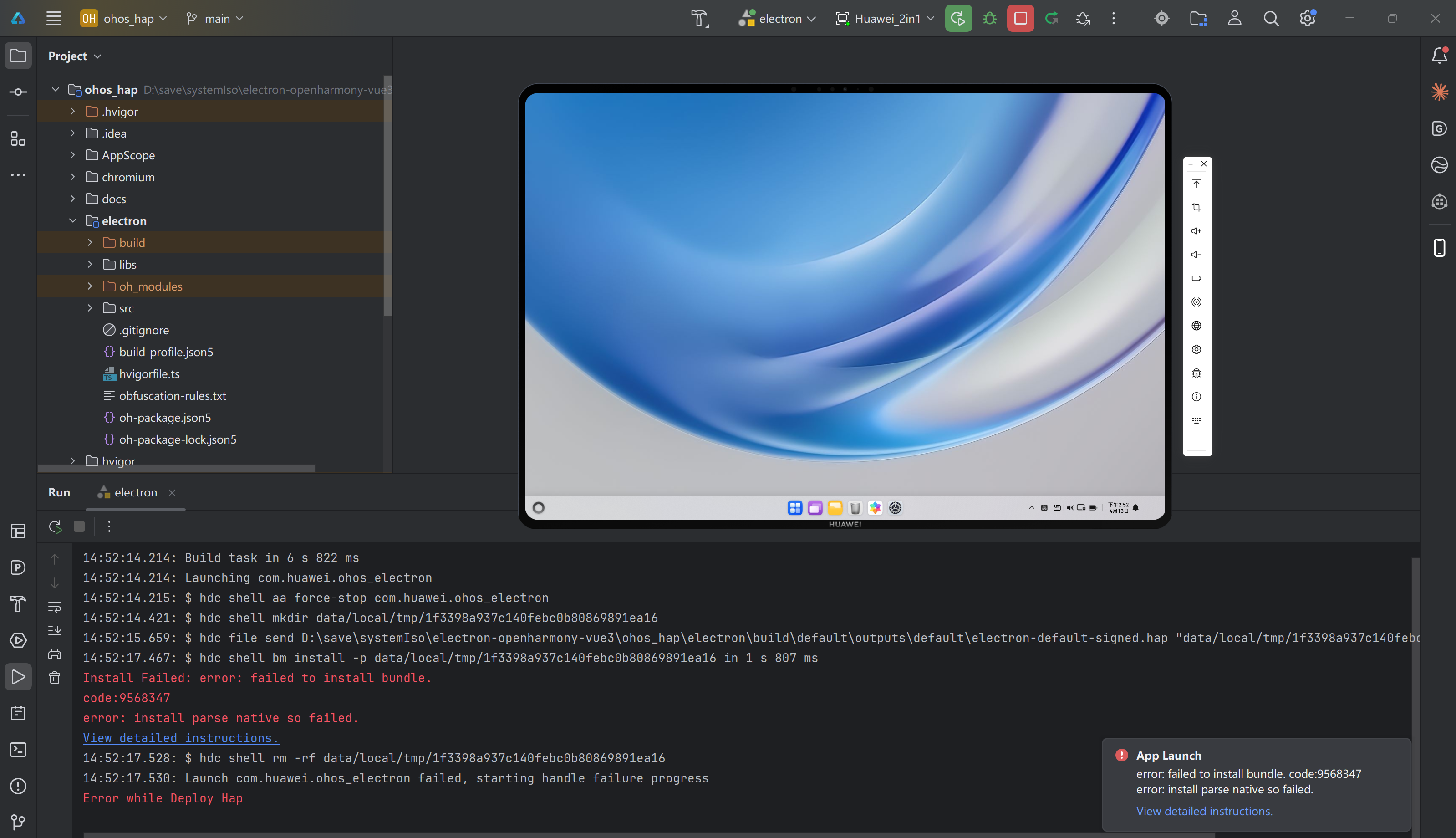Toggle soft-wrap in Run console

(55, 607)
